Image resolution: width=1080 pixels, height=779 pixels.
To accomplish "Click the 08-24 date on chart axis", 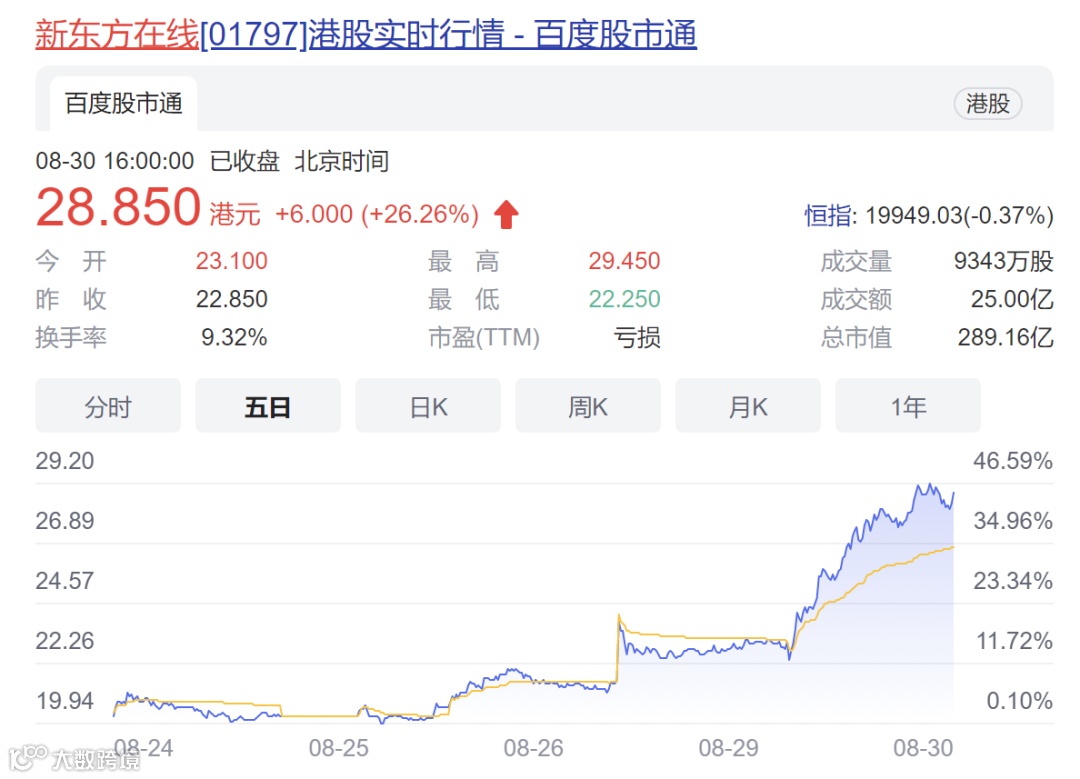I will [143, 748].
